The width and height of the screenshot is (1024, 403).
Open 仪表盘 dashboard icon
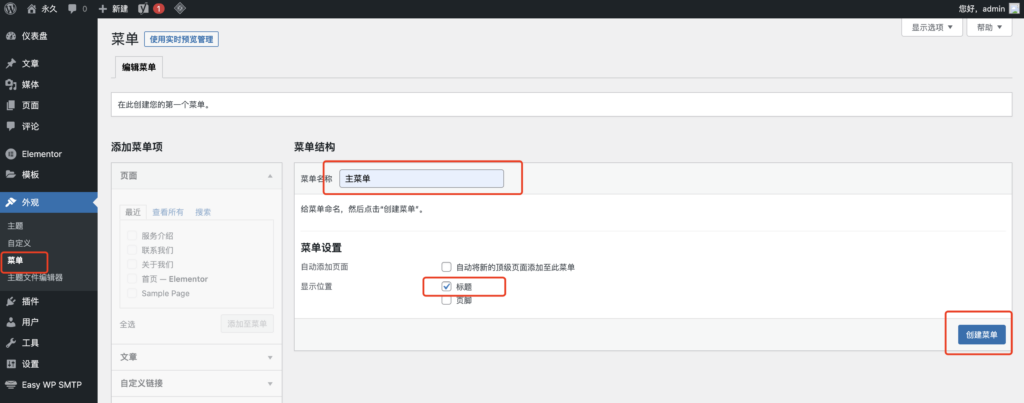[10, 36]
